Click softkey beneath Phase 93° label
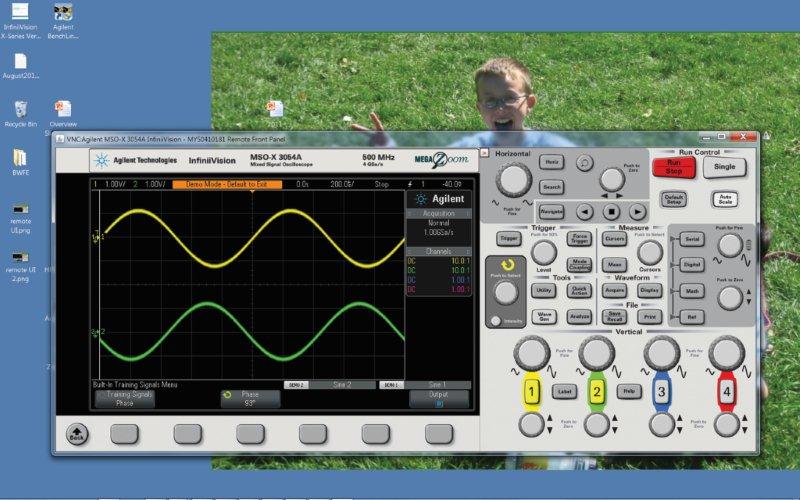 tap(250, 434)
